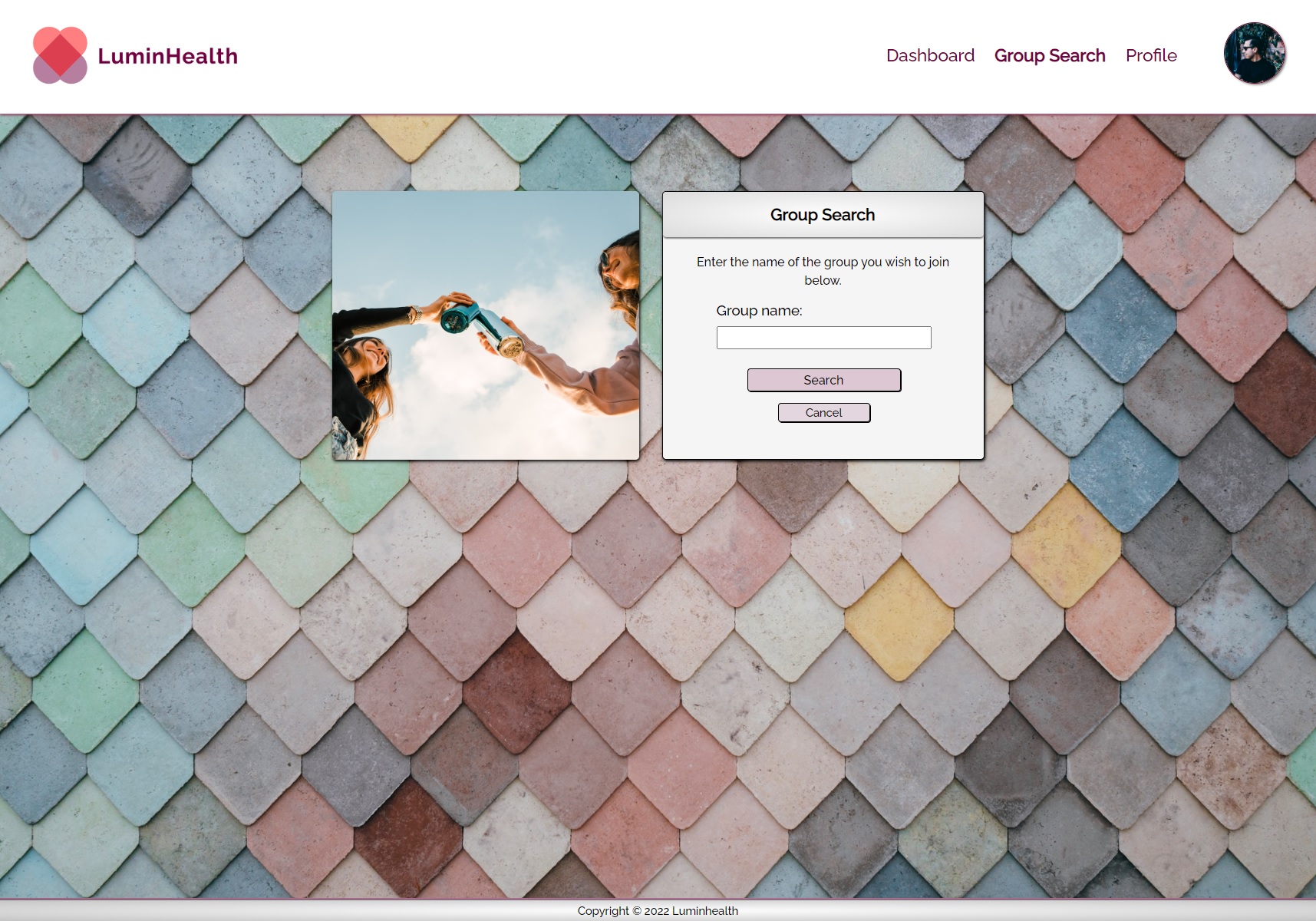Focus the Group name text field
The width and height of the screenshot is (1316, 921).
pos(823,338)
